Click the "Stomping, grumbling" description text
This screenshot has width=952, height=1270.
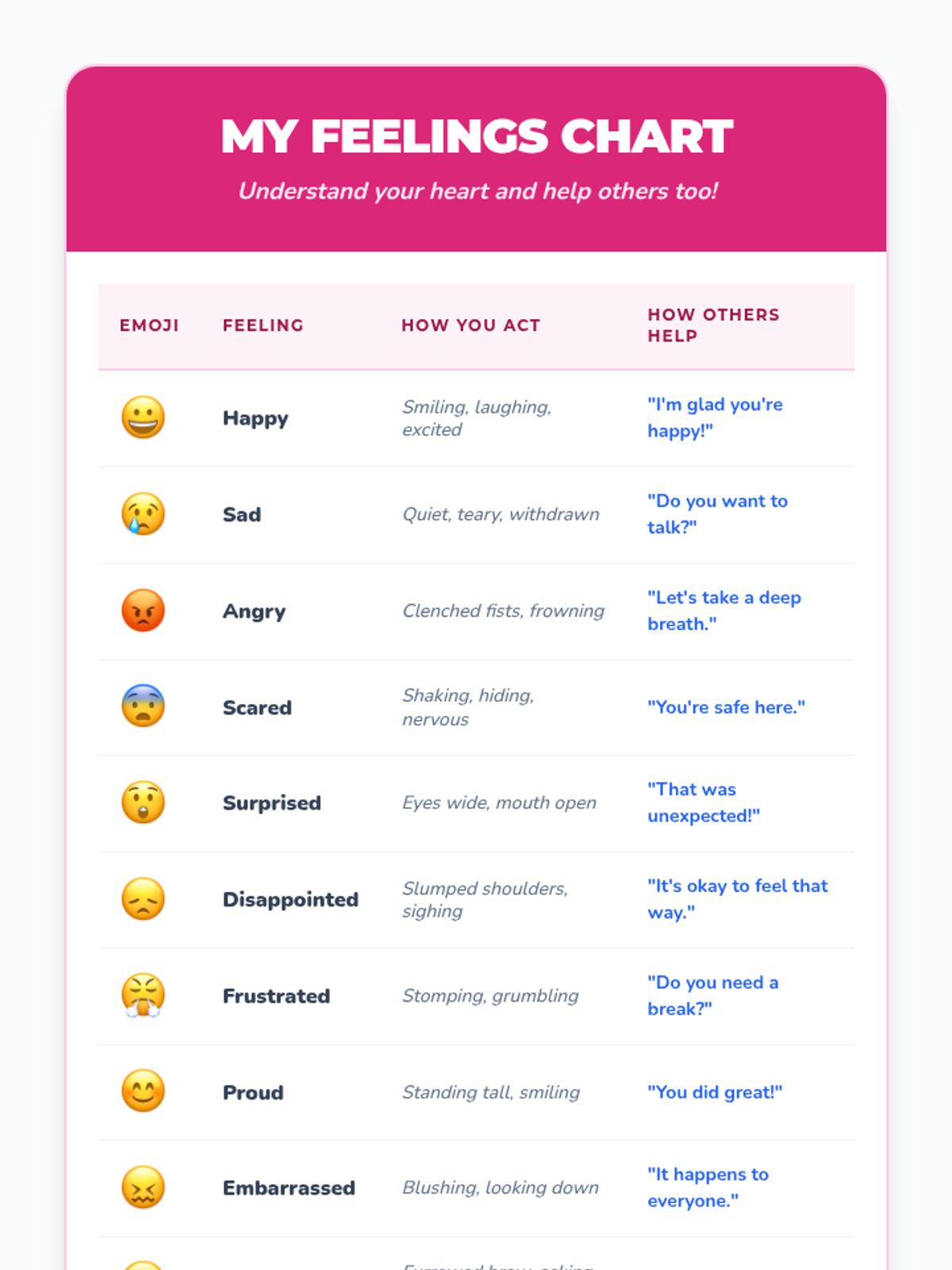point(490,995)
